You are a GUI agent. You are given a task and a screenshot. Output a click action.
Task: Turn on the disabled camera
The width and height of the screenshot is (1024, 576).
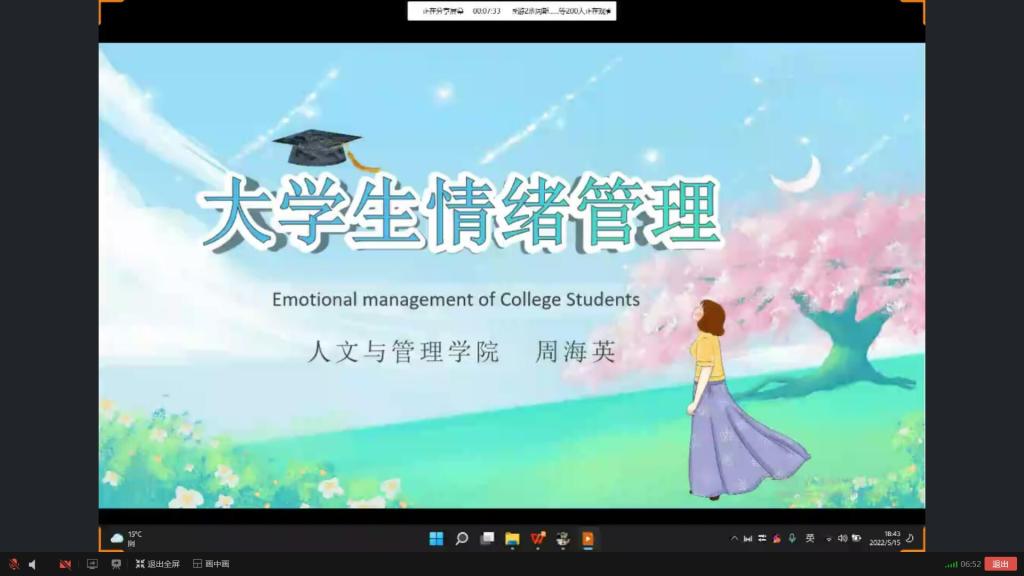[x=65, y=564]
